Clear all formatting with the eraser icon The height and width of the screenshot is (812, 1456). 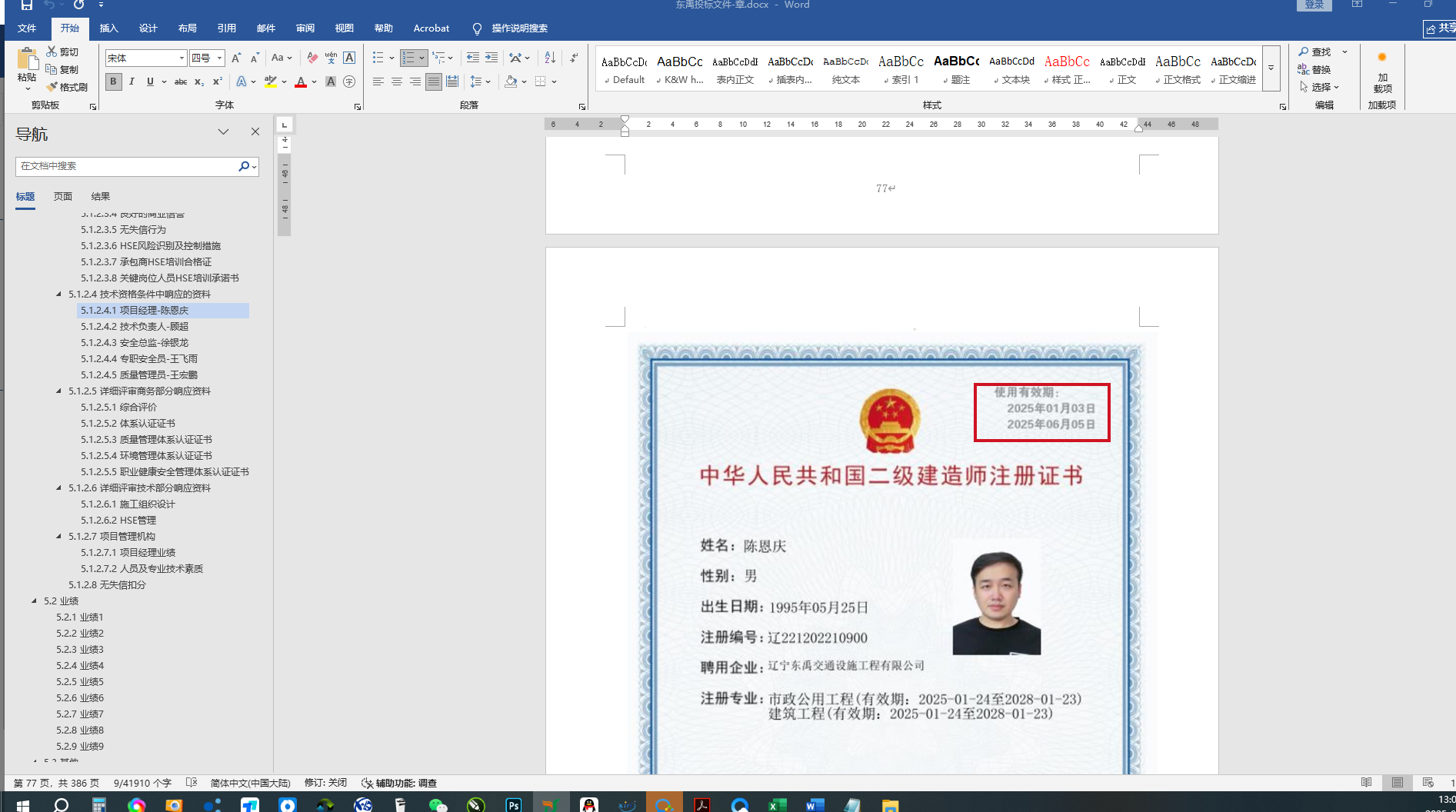312,58
